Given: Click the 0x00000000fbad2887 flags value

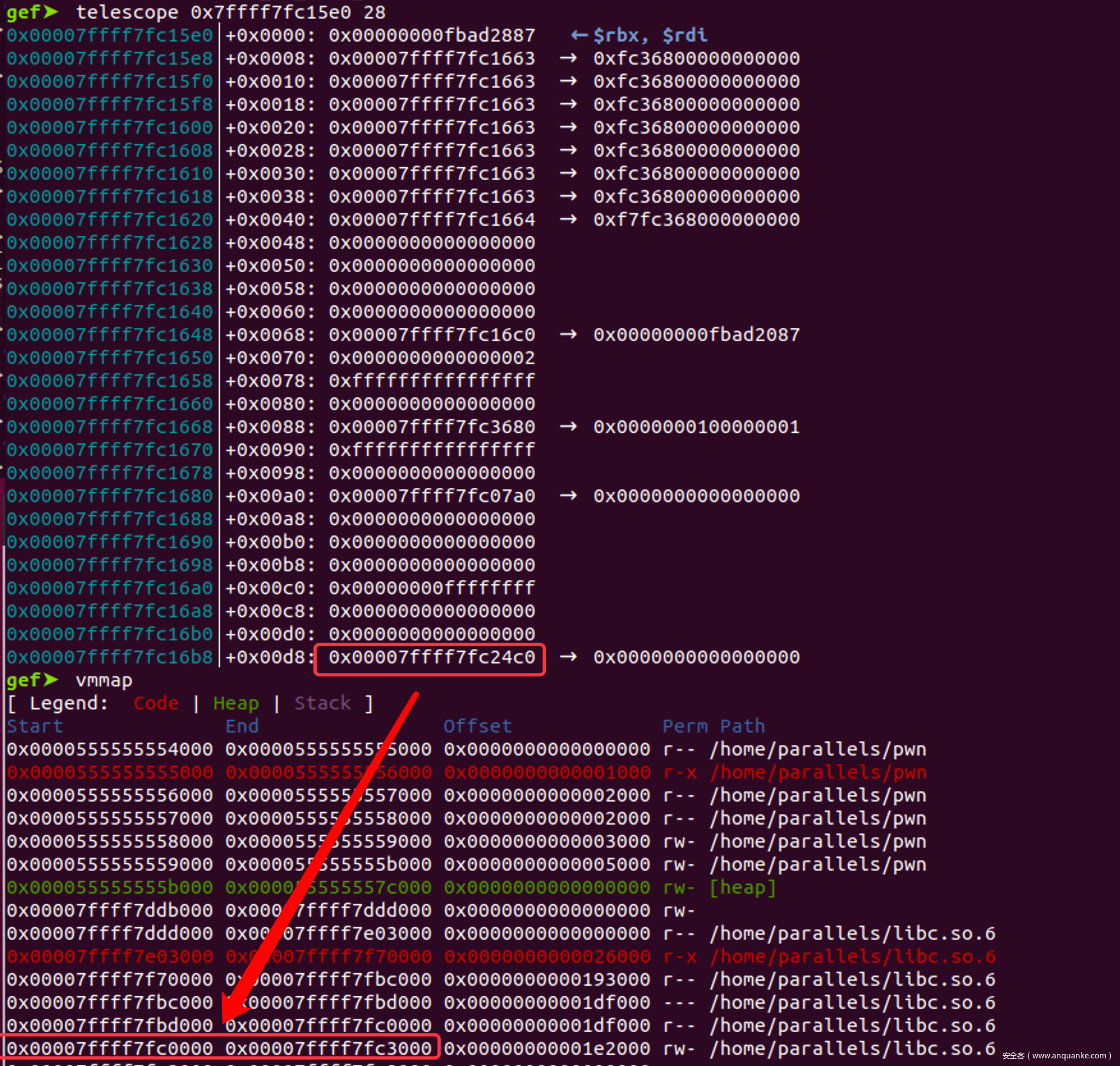Looking at the screenshot, I should (x=431, y=35).
